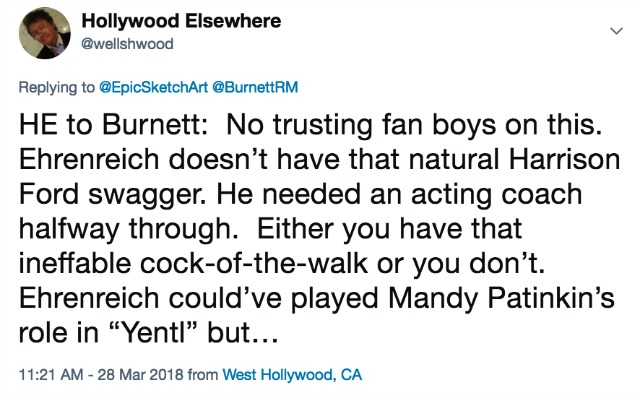Viewport: 640px width, 393px height.
Task: Click the 11:21 AM timestamp
Action: [x=51, y=375]
